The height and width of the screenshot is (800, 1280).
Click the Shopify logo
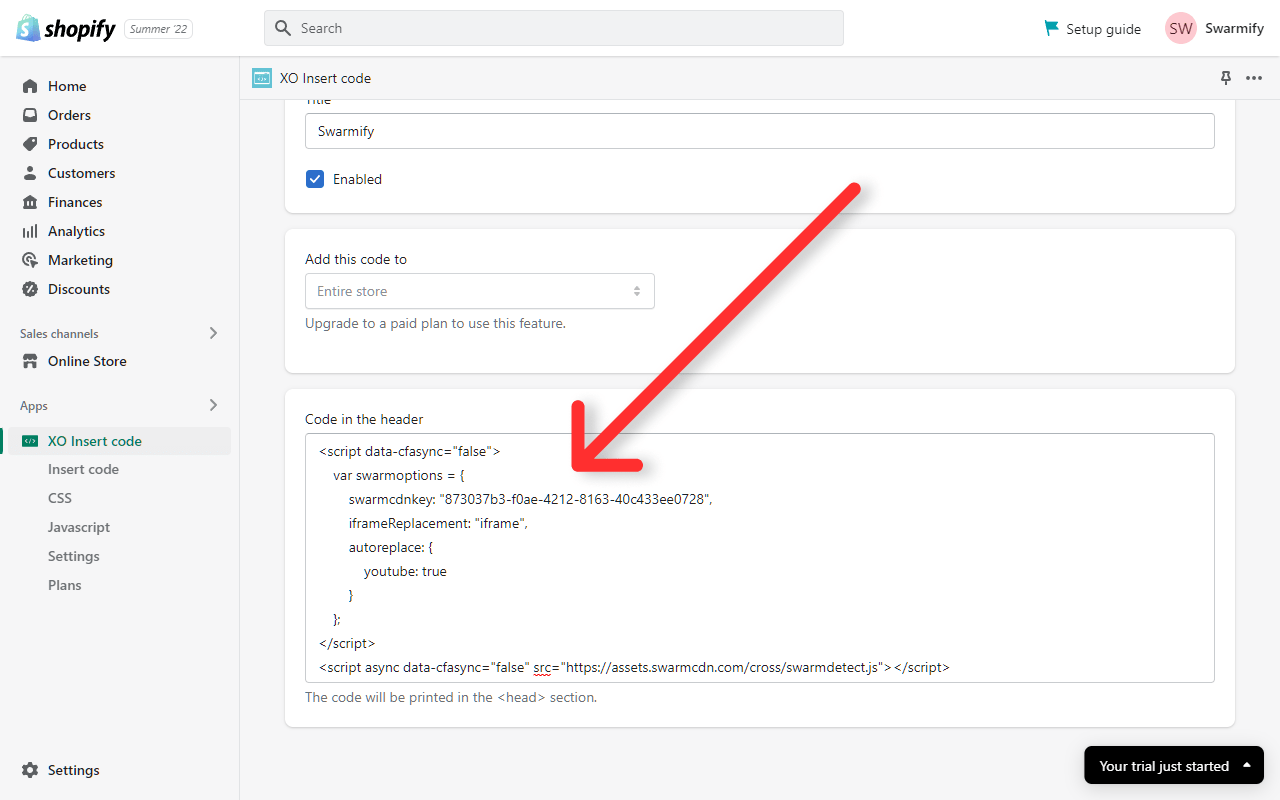click(x=66, y=28)
